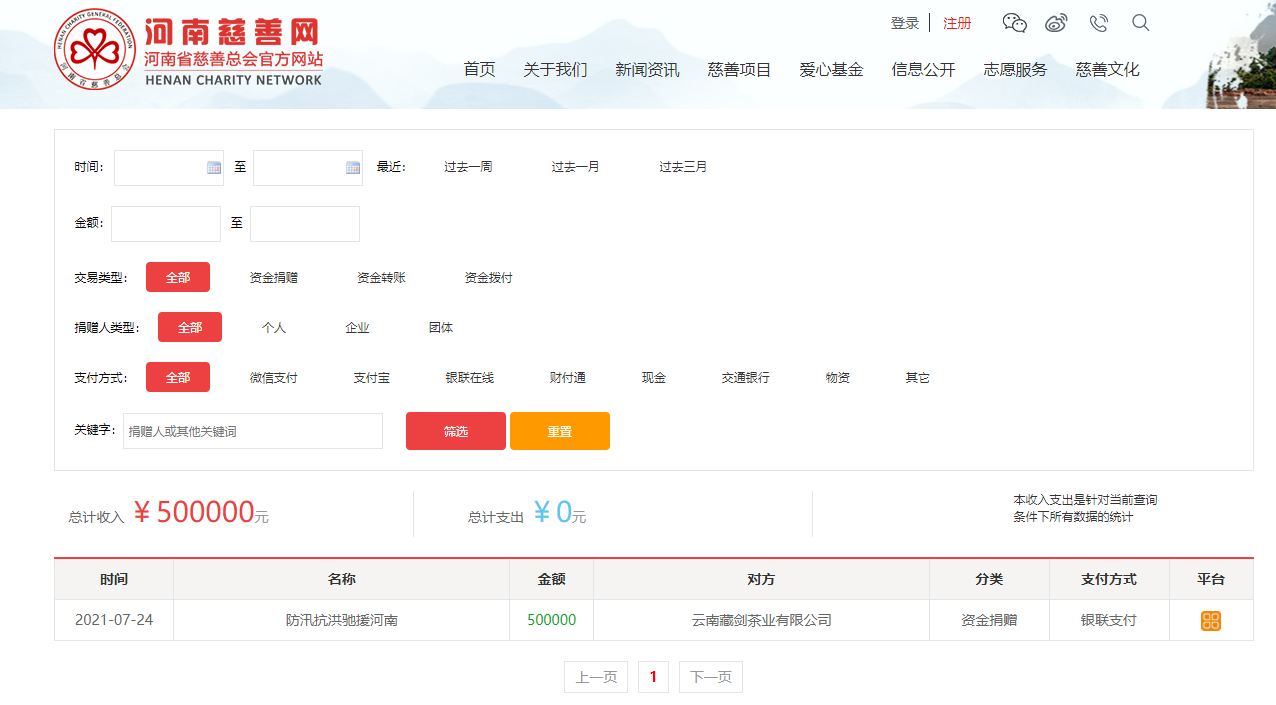The height and width of the screenshot is (705, 1276).
Task: Click the phone contact icon
Action: [1098, 23]
